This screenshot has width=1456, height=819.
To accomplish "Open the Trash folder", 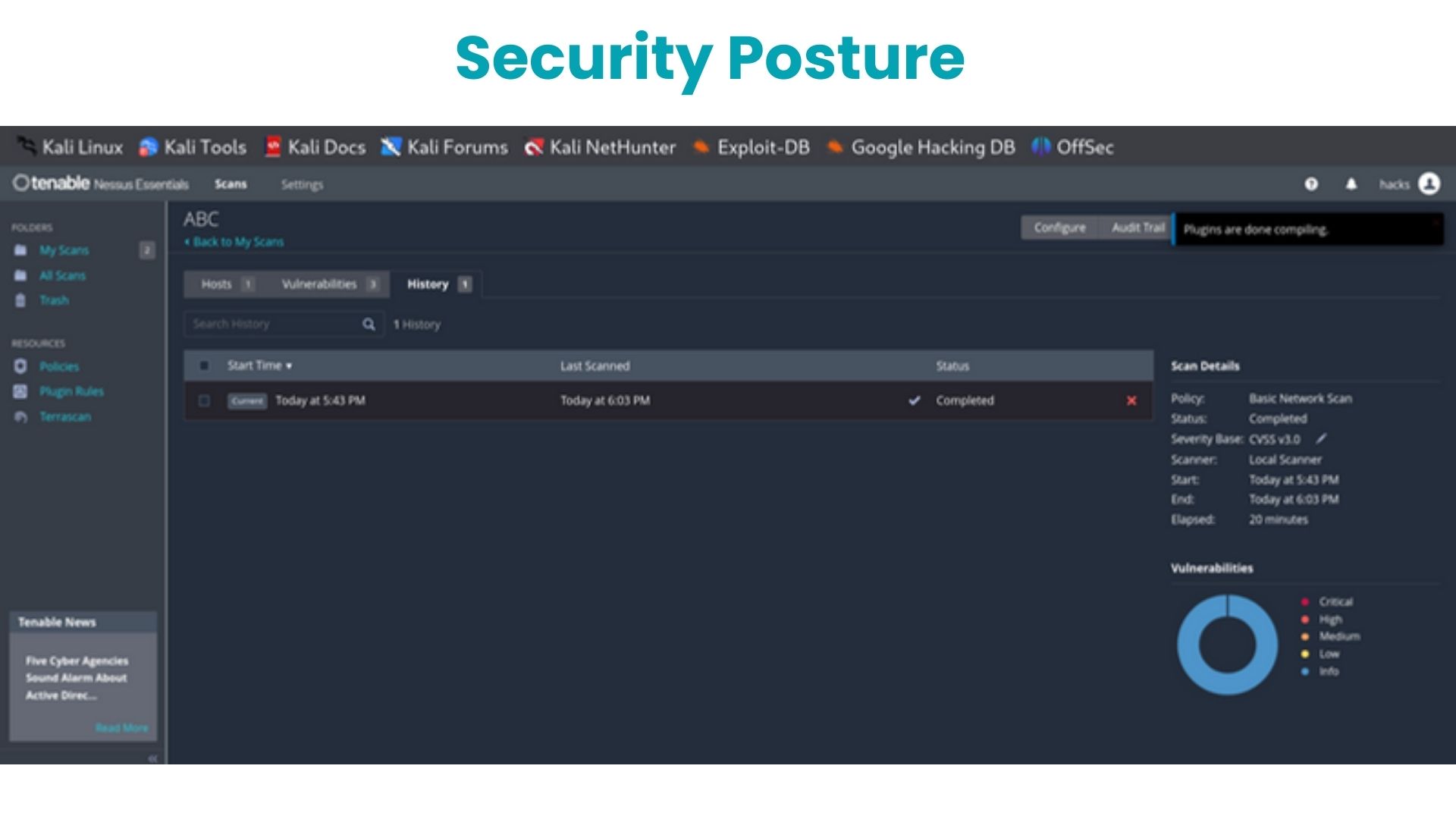I will point(54,300).
